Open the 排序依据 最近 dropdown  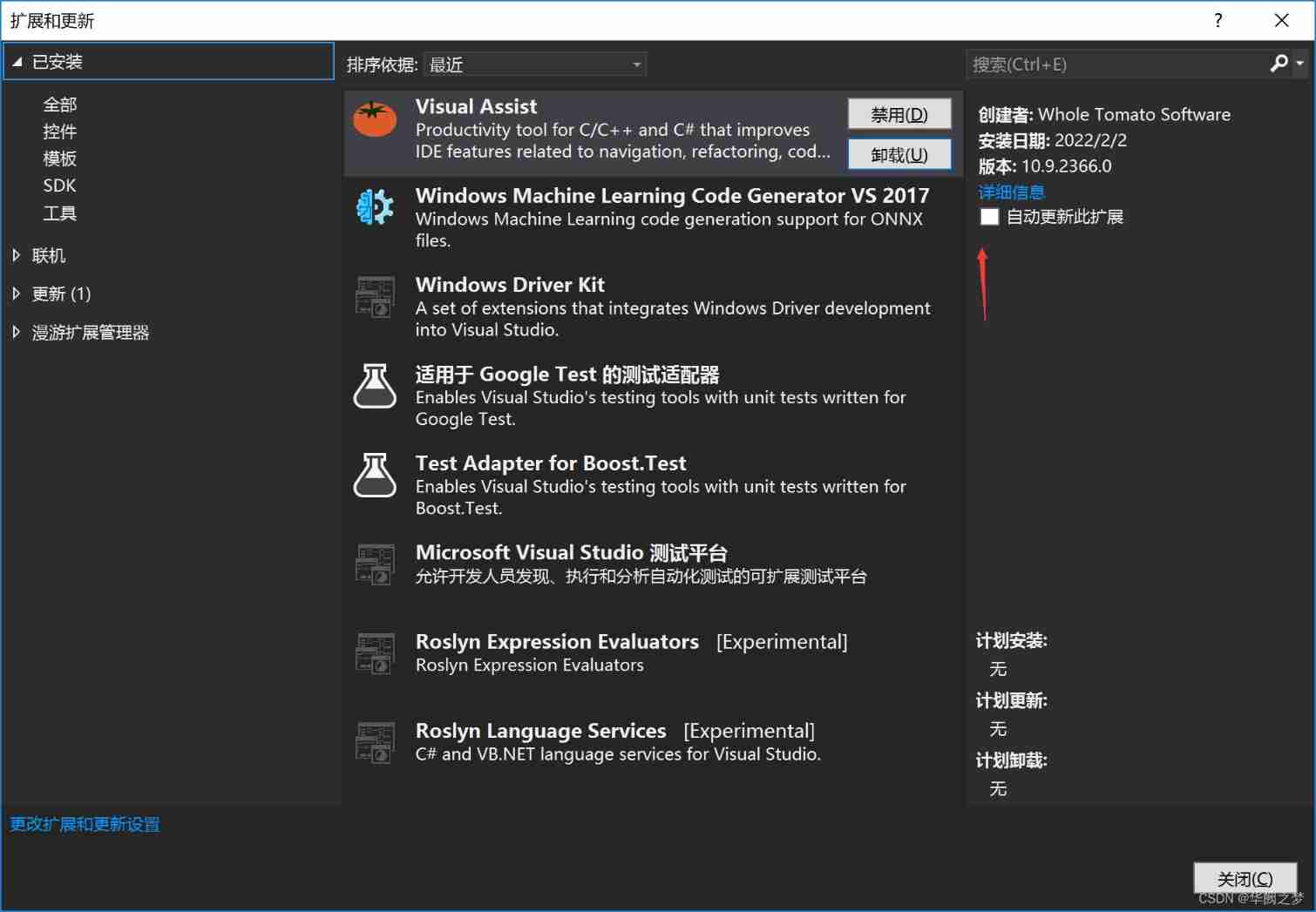[535, 64]
